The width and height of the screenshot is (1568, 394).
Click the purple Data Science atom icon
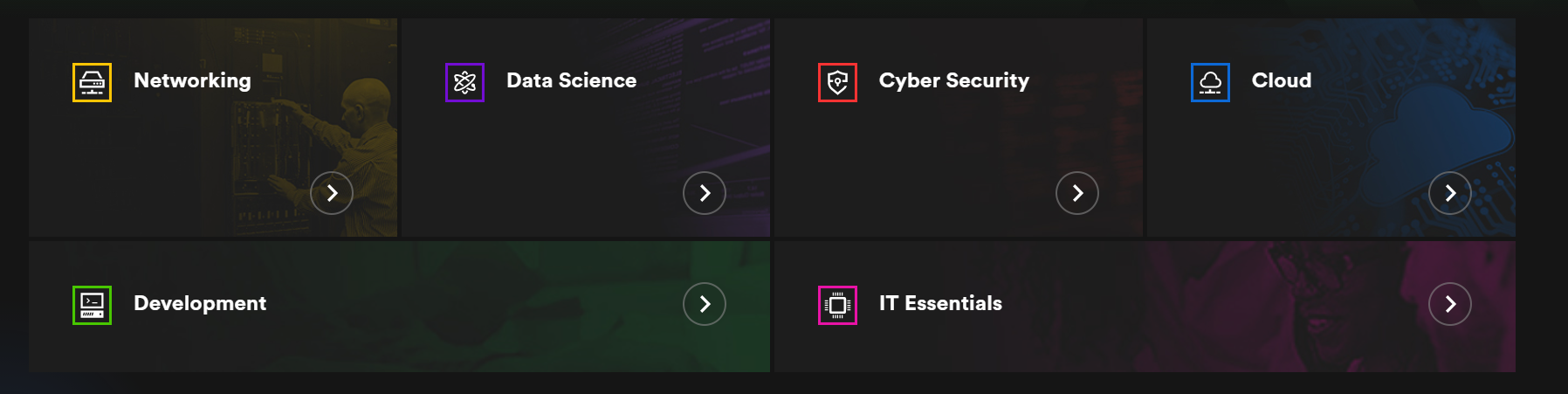pos(464,82)
